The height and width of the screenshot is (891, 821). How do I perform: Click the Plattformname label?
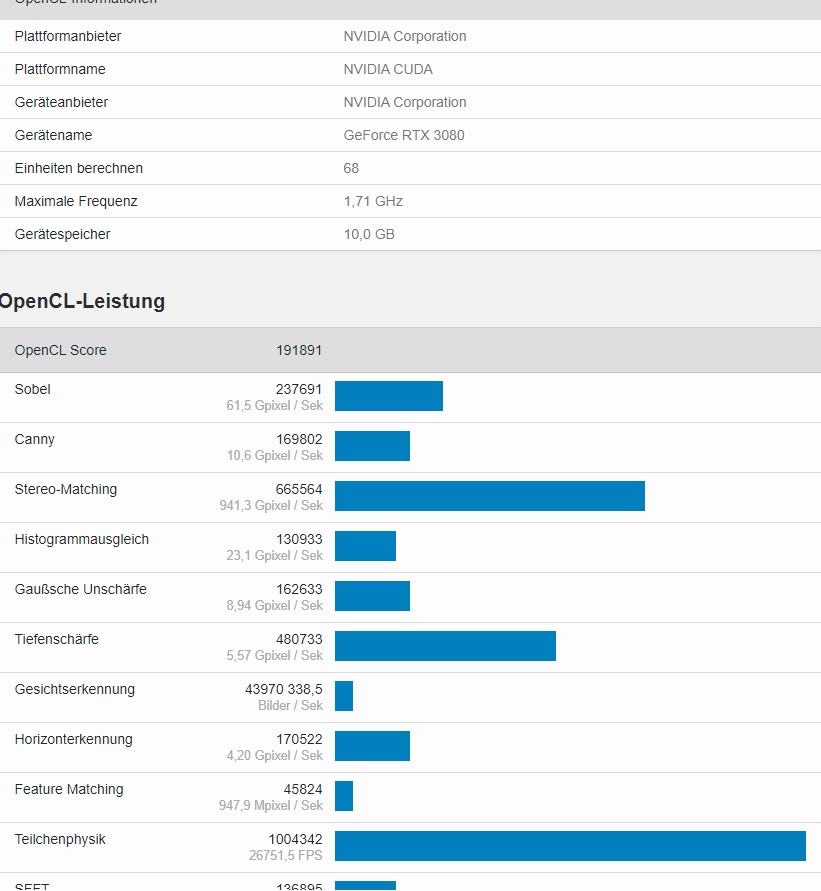[60, 69]
